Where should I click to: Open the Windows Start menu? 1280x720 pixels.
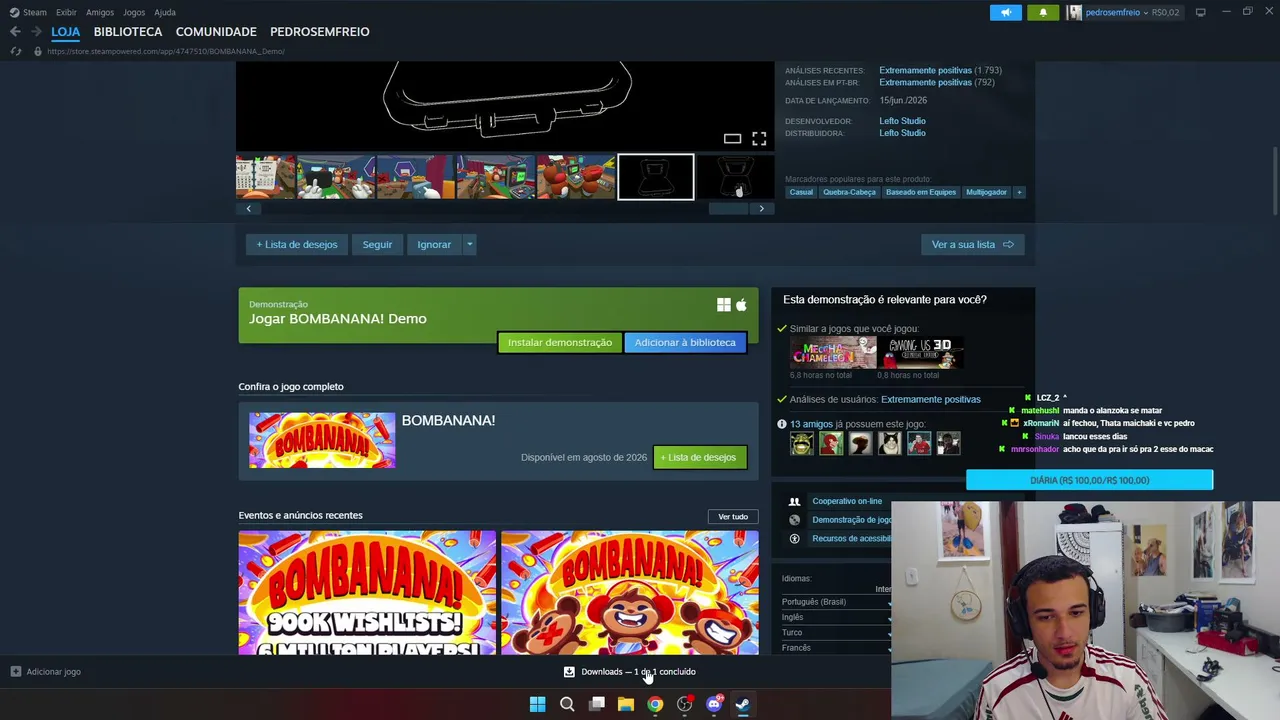537,704
